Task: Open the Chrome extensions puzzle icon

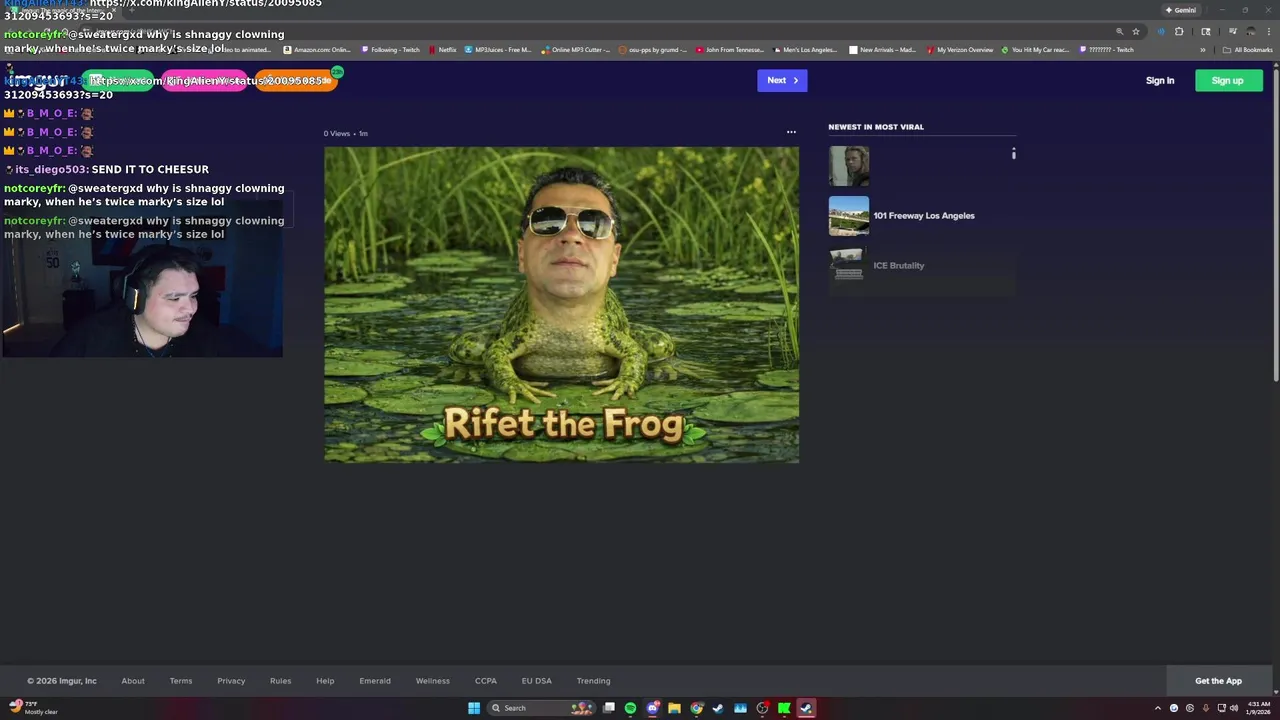Action: tap(1179, 31)
